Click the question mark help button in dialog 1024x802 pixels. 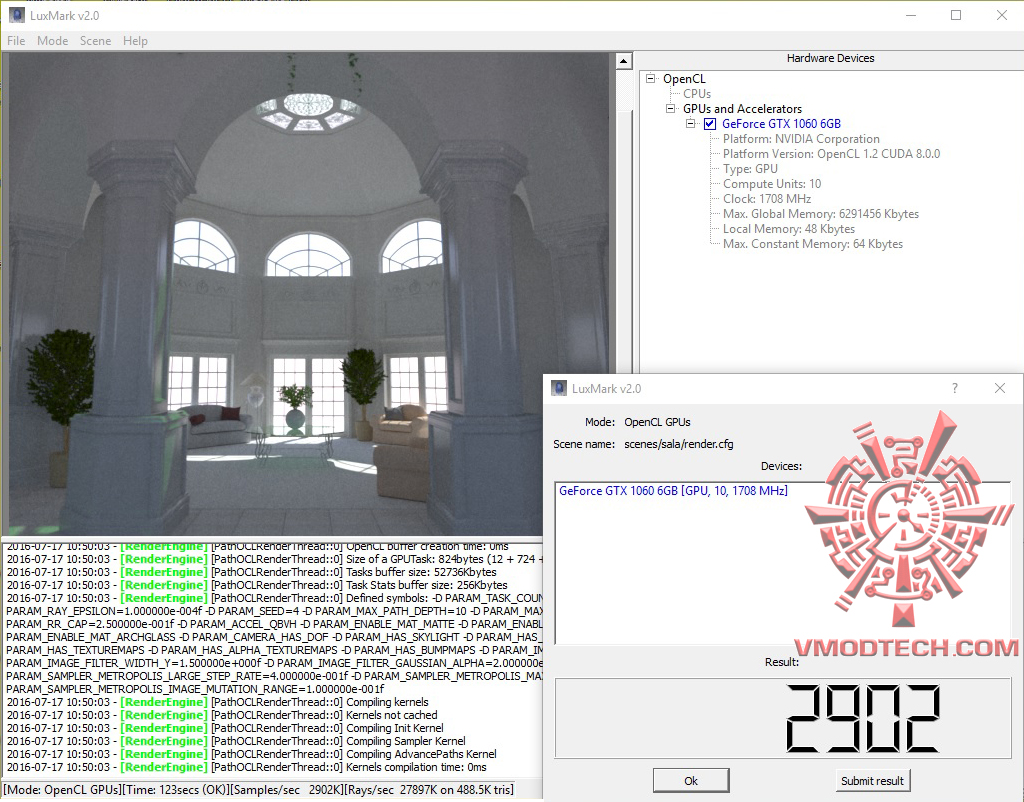pos(955,388)
